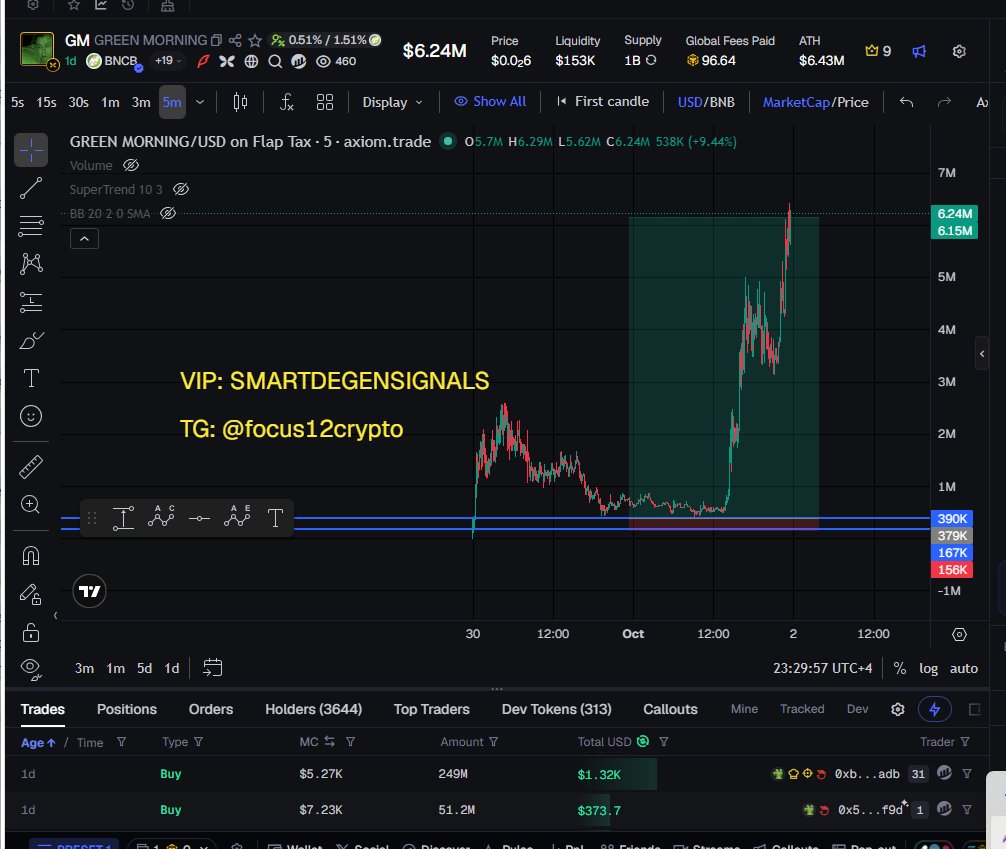Open the Holders (3644) tab

[313, 709]
